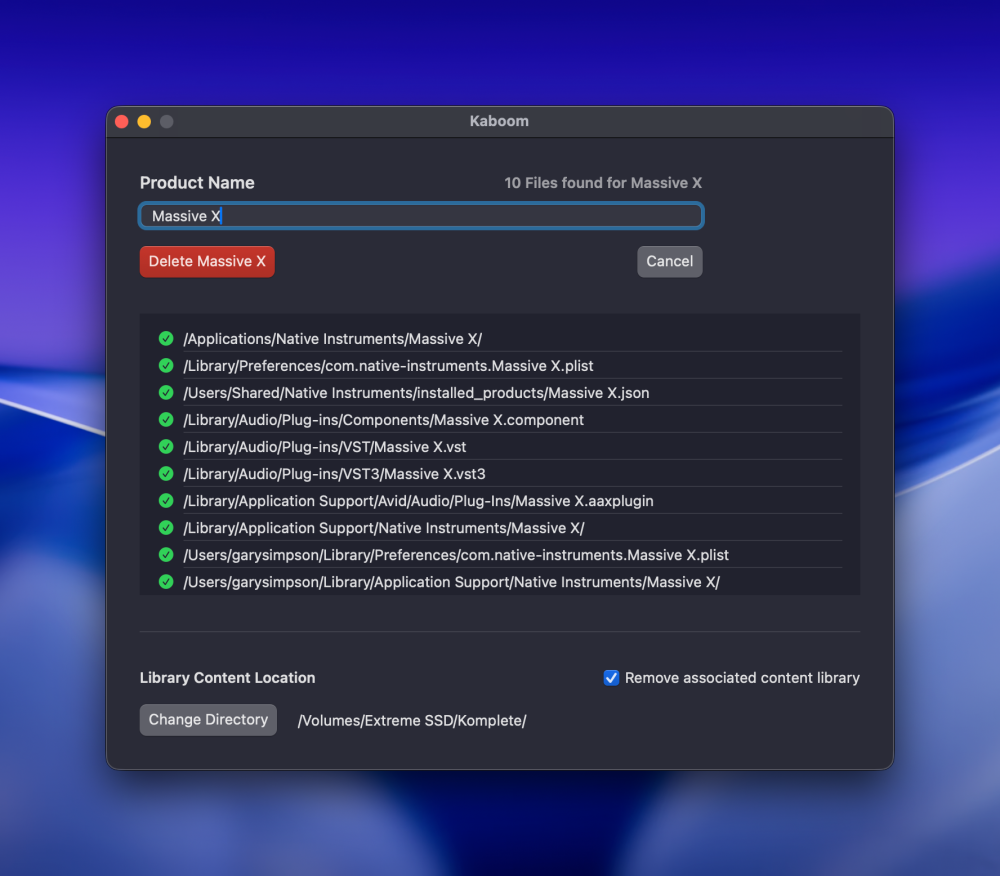
Task: Select /Users/garysimpson/Library/Preferences plist path
Action: 456,555
